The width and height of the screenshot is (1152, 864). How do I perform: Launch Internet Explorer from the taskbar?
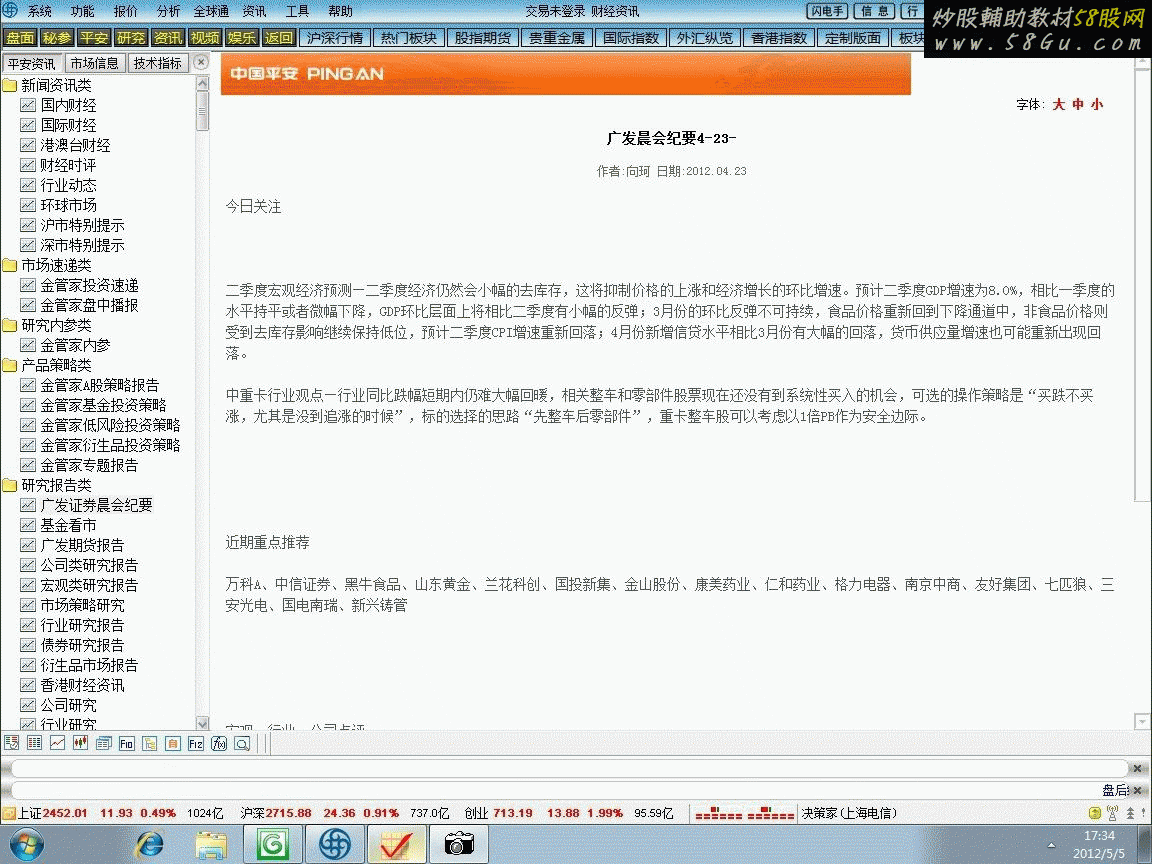150,845
